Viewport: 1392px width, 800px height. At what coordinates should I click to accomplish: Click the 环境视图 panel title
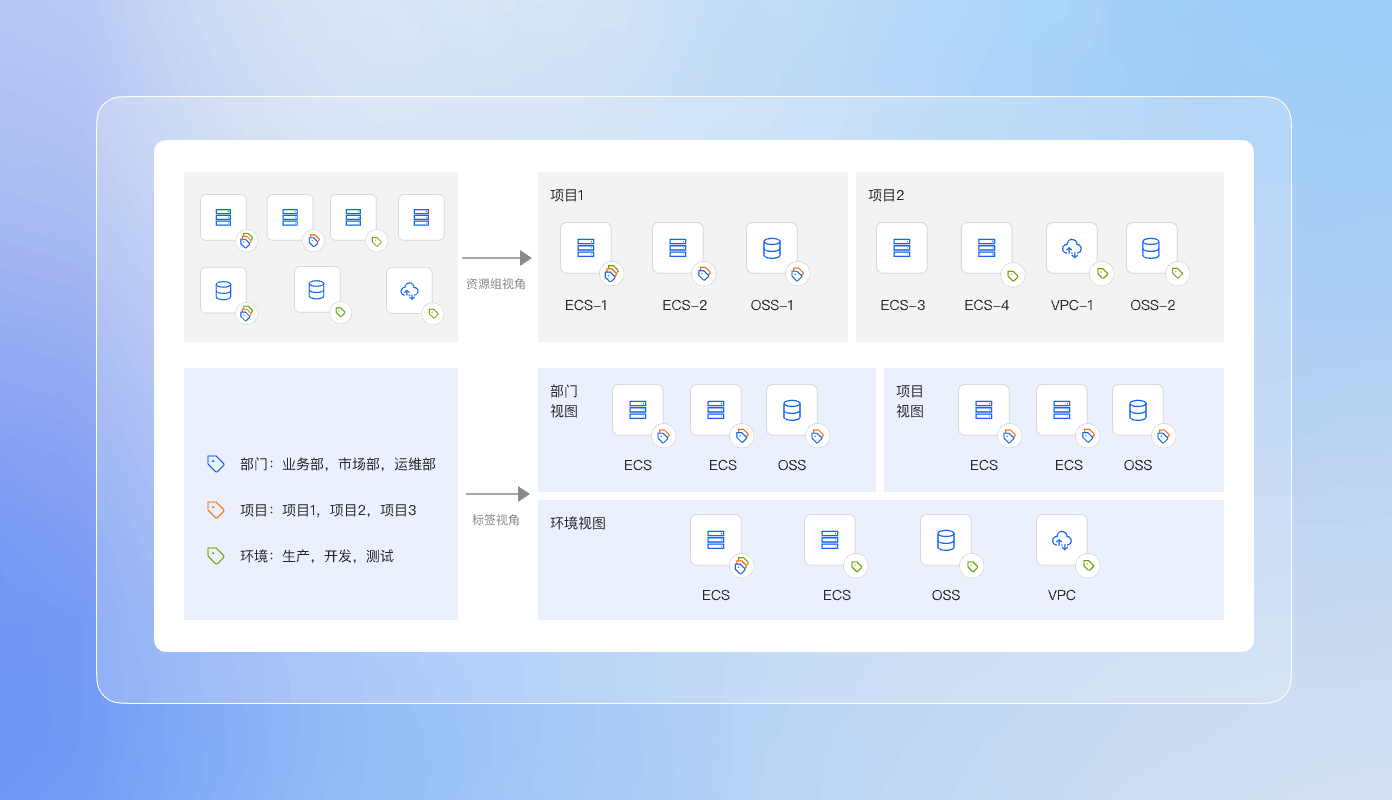(578, 523)
